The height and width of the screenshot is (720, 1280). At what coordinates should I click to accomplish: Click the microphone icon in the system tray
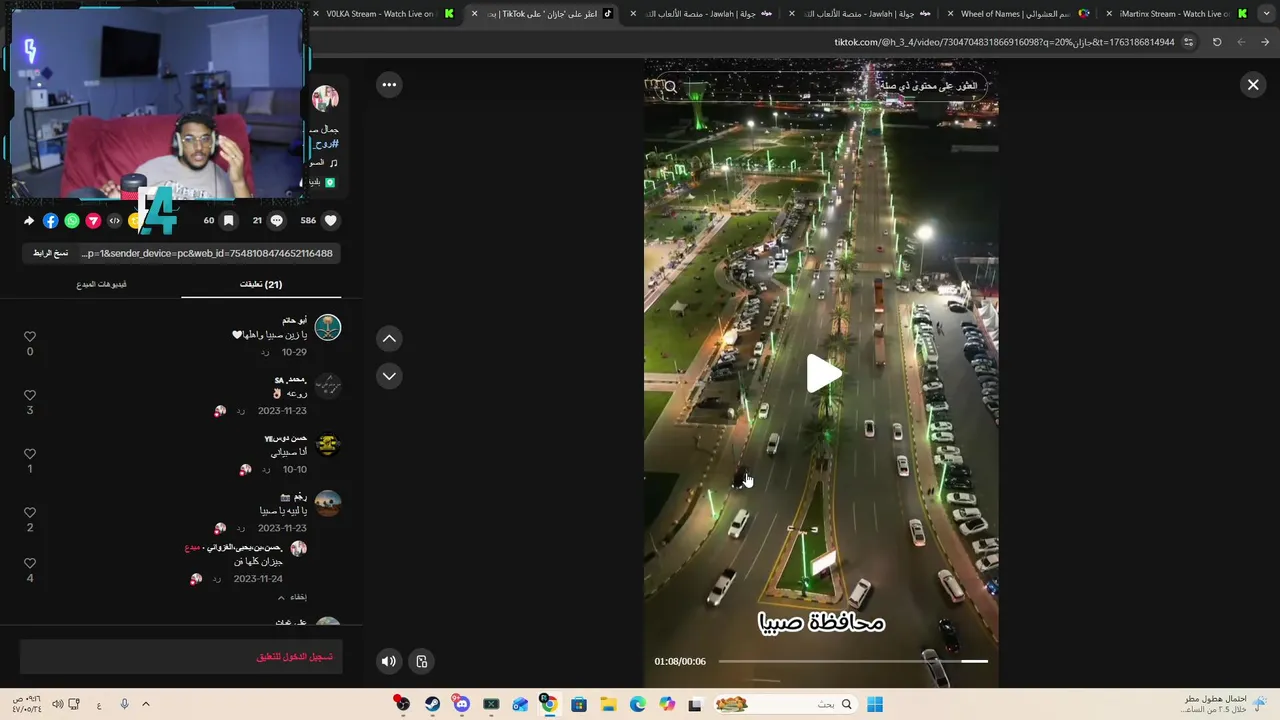pyautogui.click(x=124, y=704)
